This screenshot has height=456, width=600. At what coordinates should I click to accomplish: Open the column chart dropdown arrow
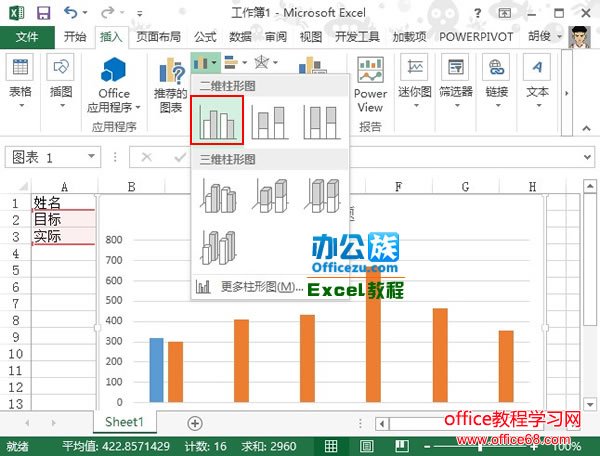pos(215,62)
